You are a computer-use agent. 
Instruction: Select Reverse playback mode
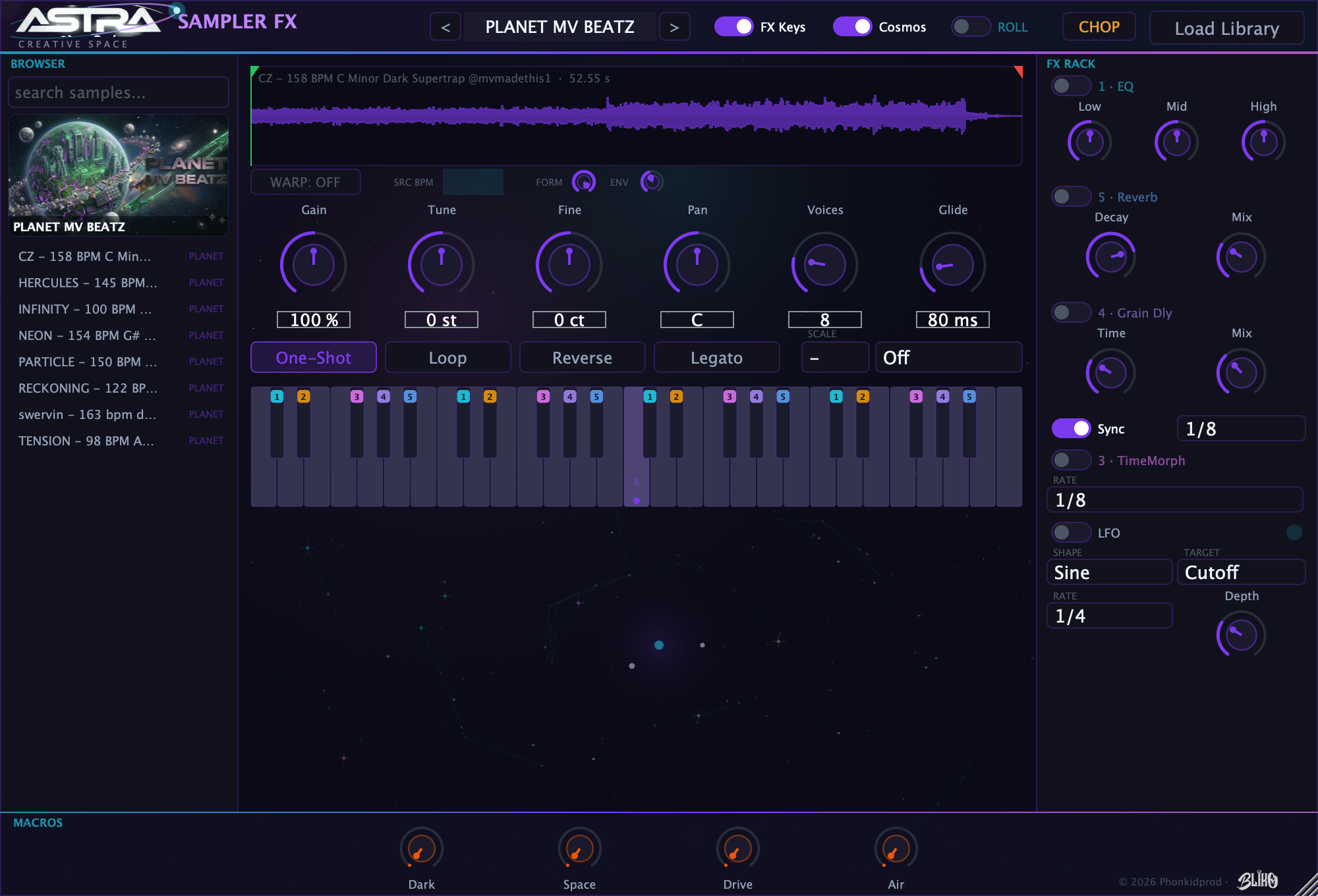pyautogui.click(x=583, y=357)
